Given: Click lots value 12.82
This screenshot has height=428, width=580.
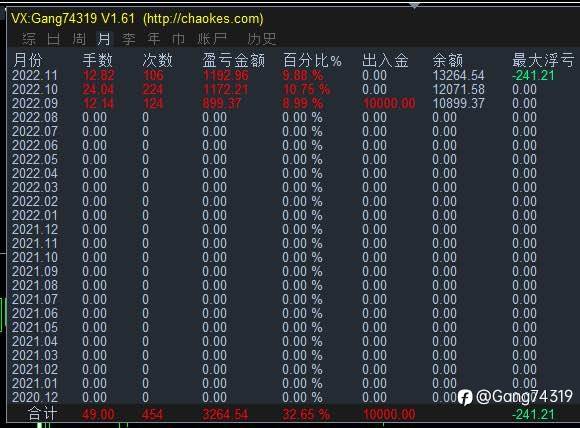Looking at the screenshot, I should pyautogui.click(x=99, y=75).
